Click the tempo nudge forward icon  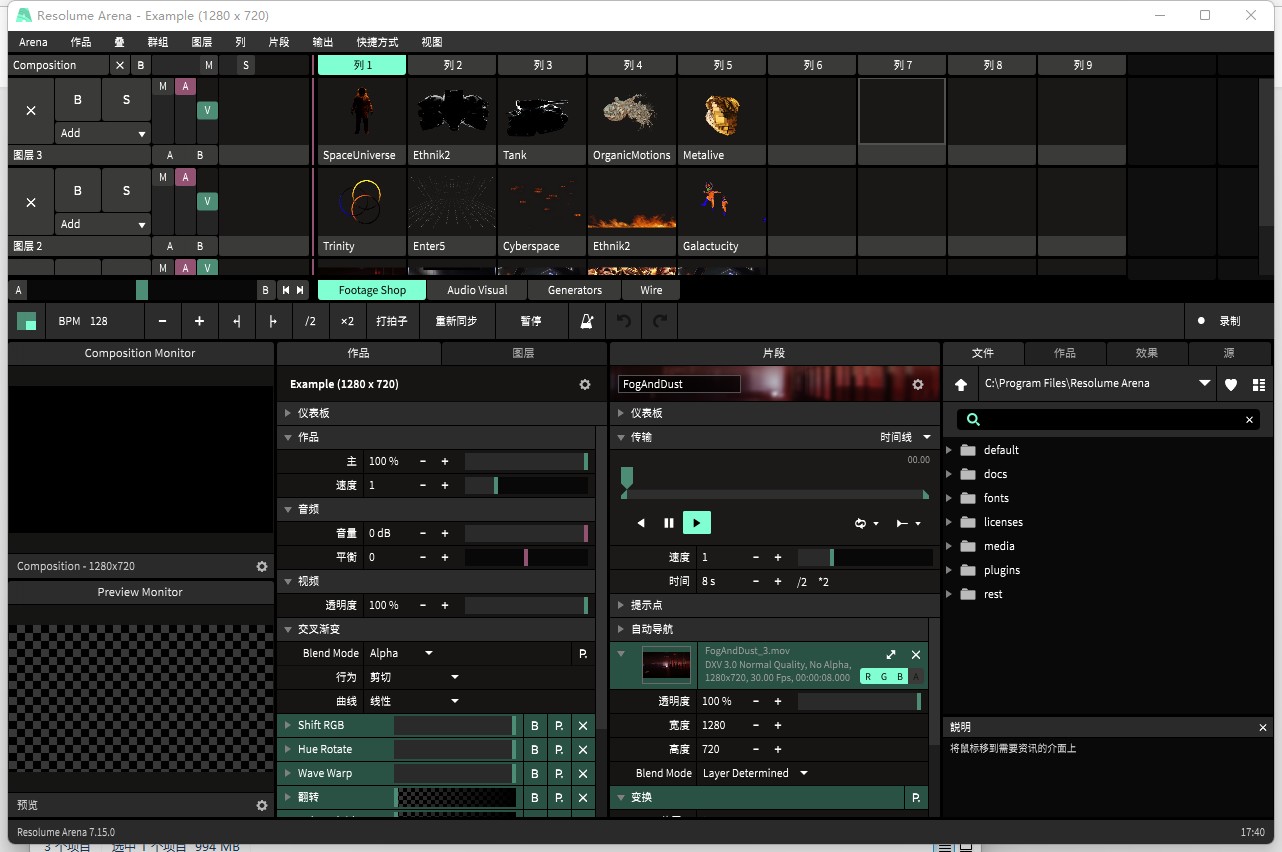point(273,321)
